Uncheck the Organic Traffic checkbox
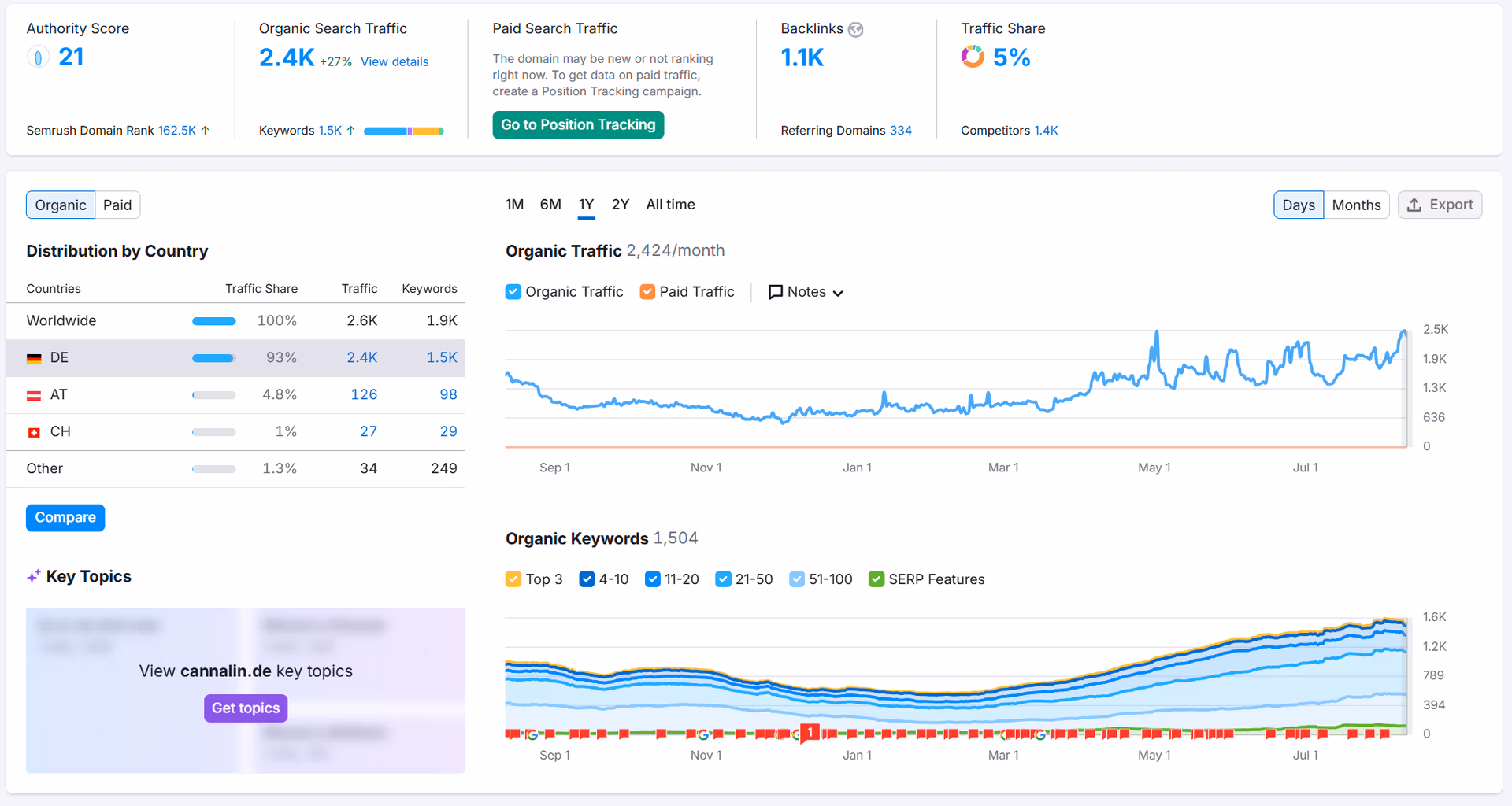 (x=513, y=292)
